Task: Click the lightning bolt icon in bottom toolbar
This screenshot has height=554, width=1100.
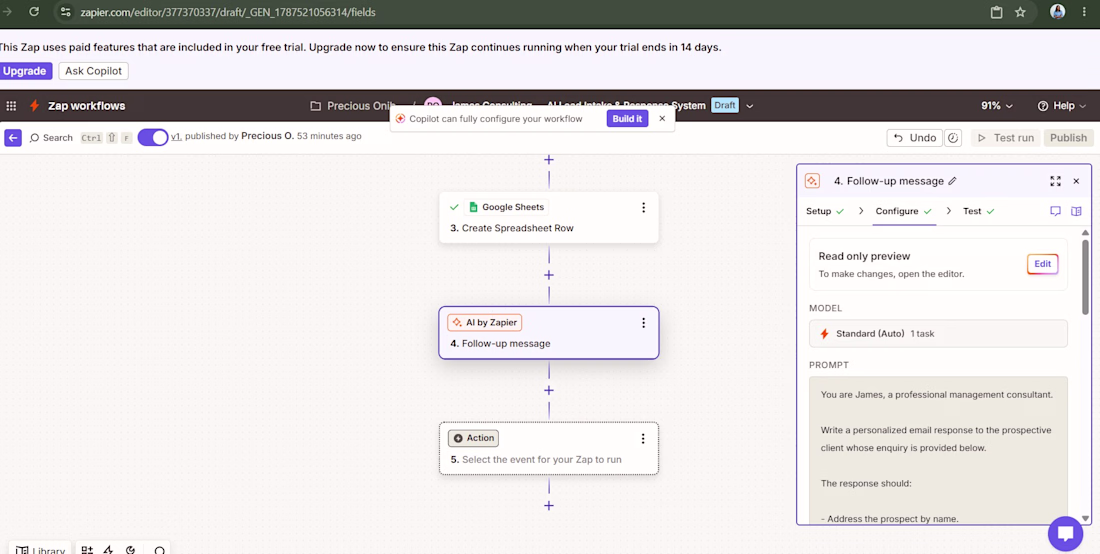Action: pos(109,550)
